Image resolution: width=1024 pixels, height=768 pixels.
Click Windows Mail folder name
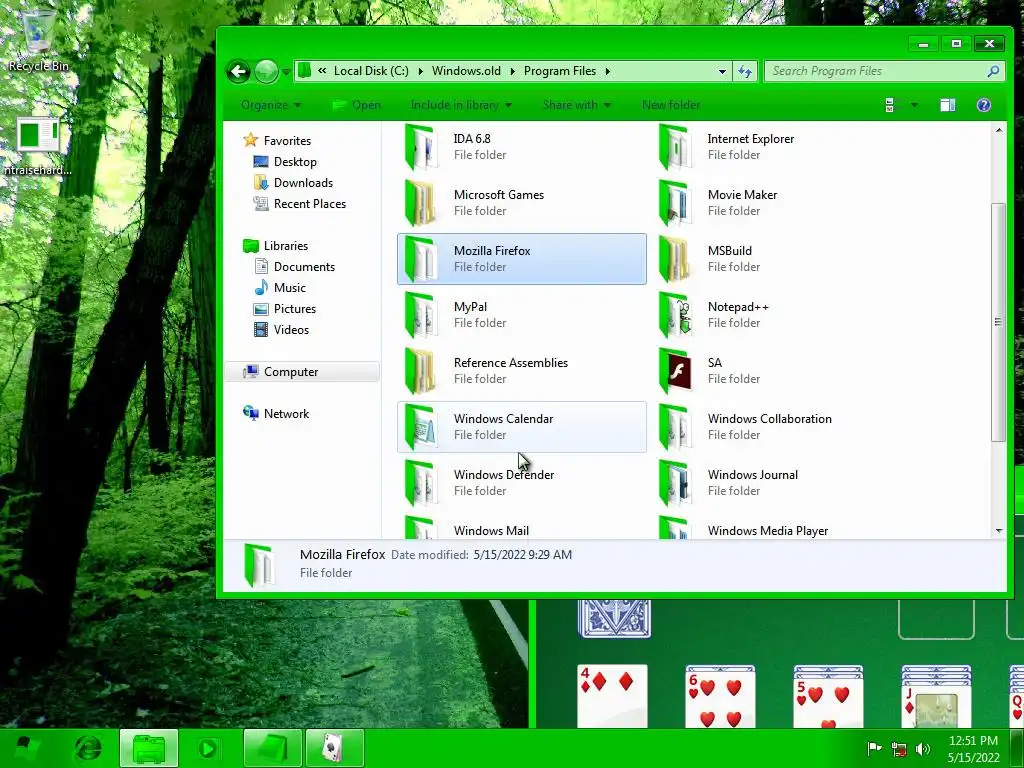(x=491, y=531)
